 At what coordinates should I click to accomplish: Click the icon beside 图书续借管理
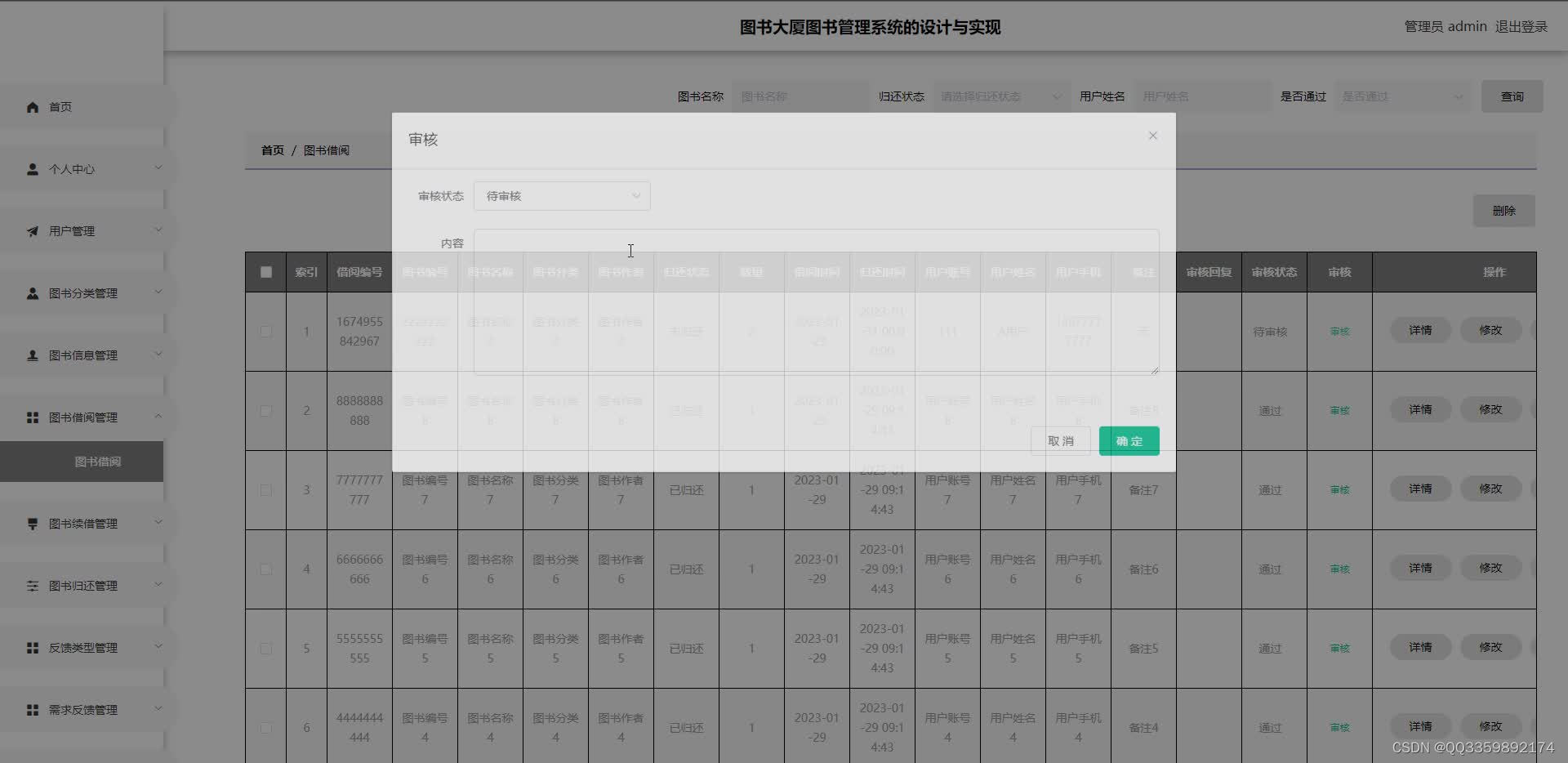pos(33,524)
